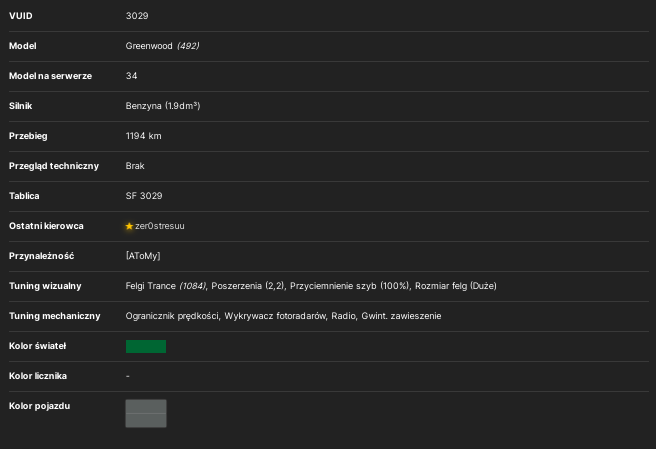
Task: Click Felgi Trance tuning entry
Action: [x=151, y=286]
